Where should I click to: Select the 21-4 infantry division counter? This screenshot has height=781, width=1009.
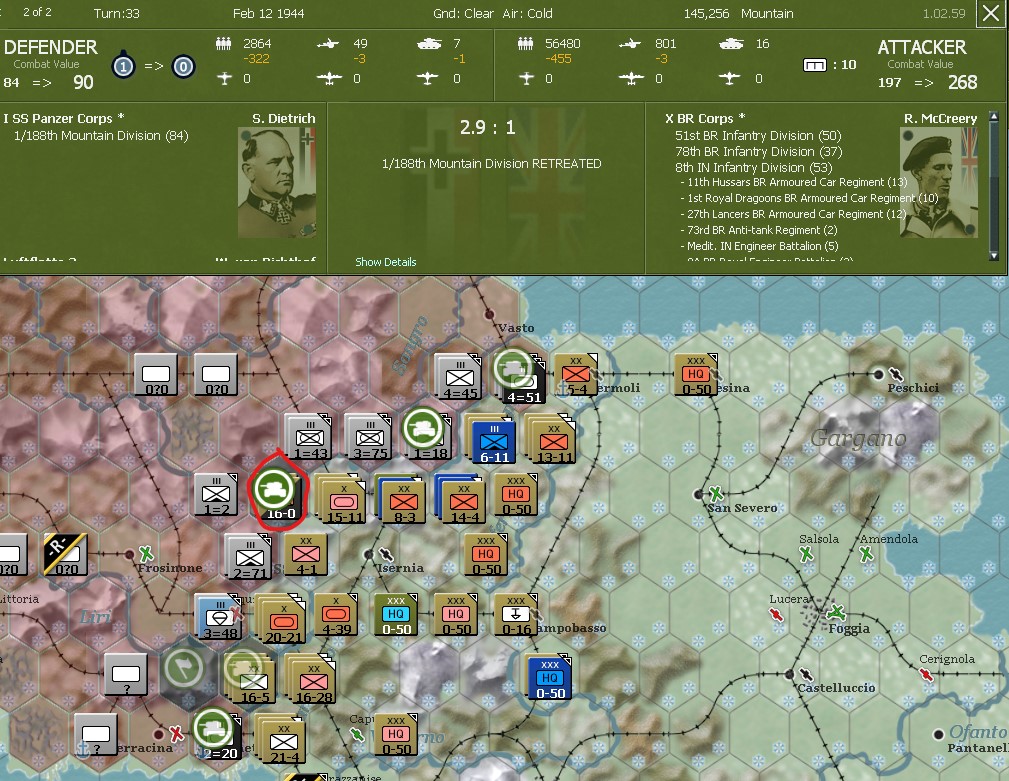coord(282,739)
